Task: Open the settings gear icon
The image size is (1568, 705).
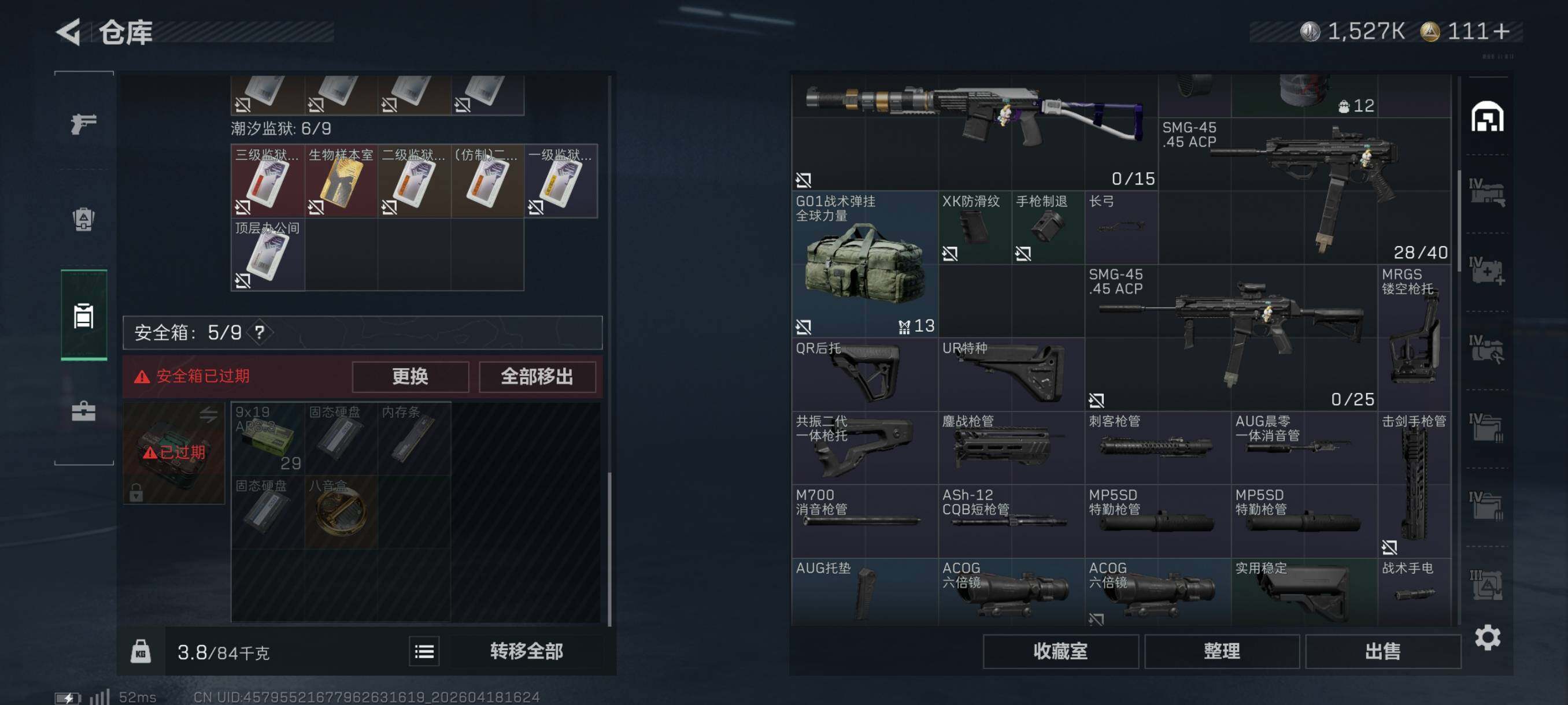Action: pos(1487,637)
